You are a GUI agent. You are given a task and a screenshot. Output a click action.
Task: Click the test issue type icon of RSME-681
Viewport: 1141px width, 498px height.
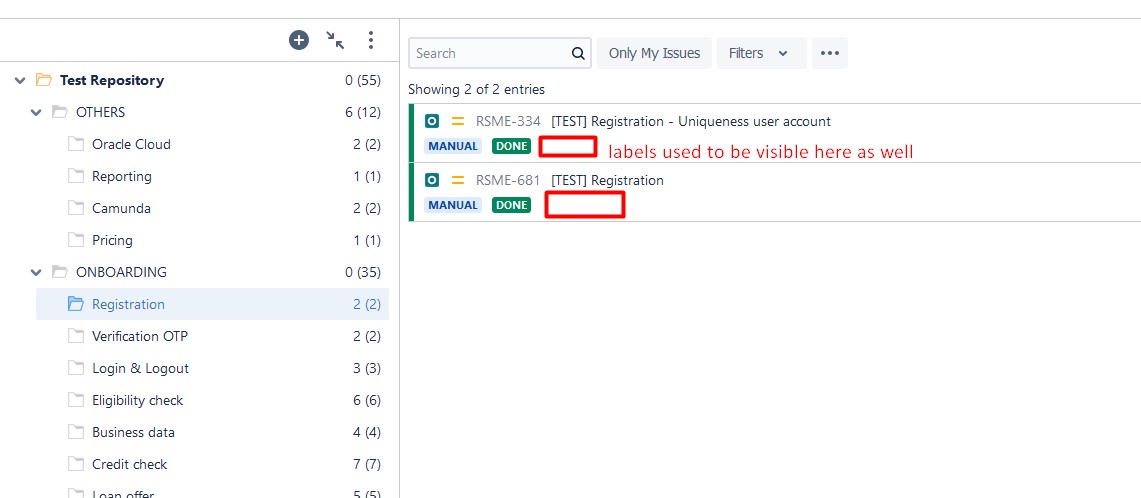pos(432,180)
